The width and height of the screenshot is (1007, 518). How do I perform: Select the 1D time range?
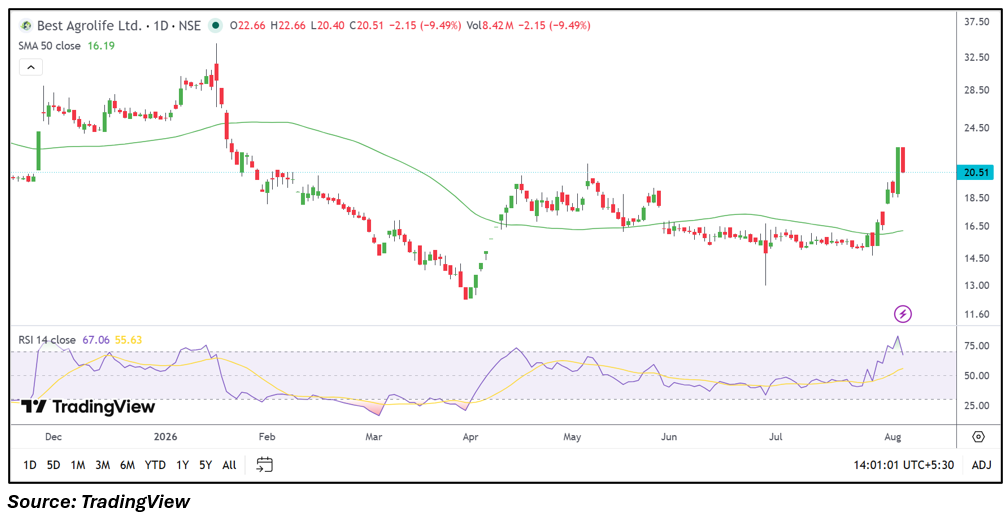[30, 465]
